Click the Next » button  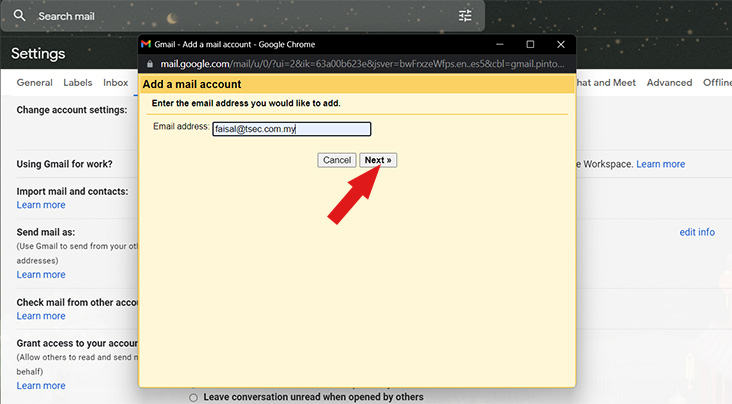click(378, 160)
